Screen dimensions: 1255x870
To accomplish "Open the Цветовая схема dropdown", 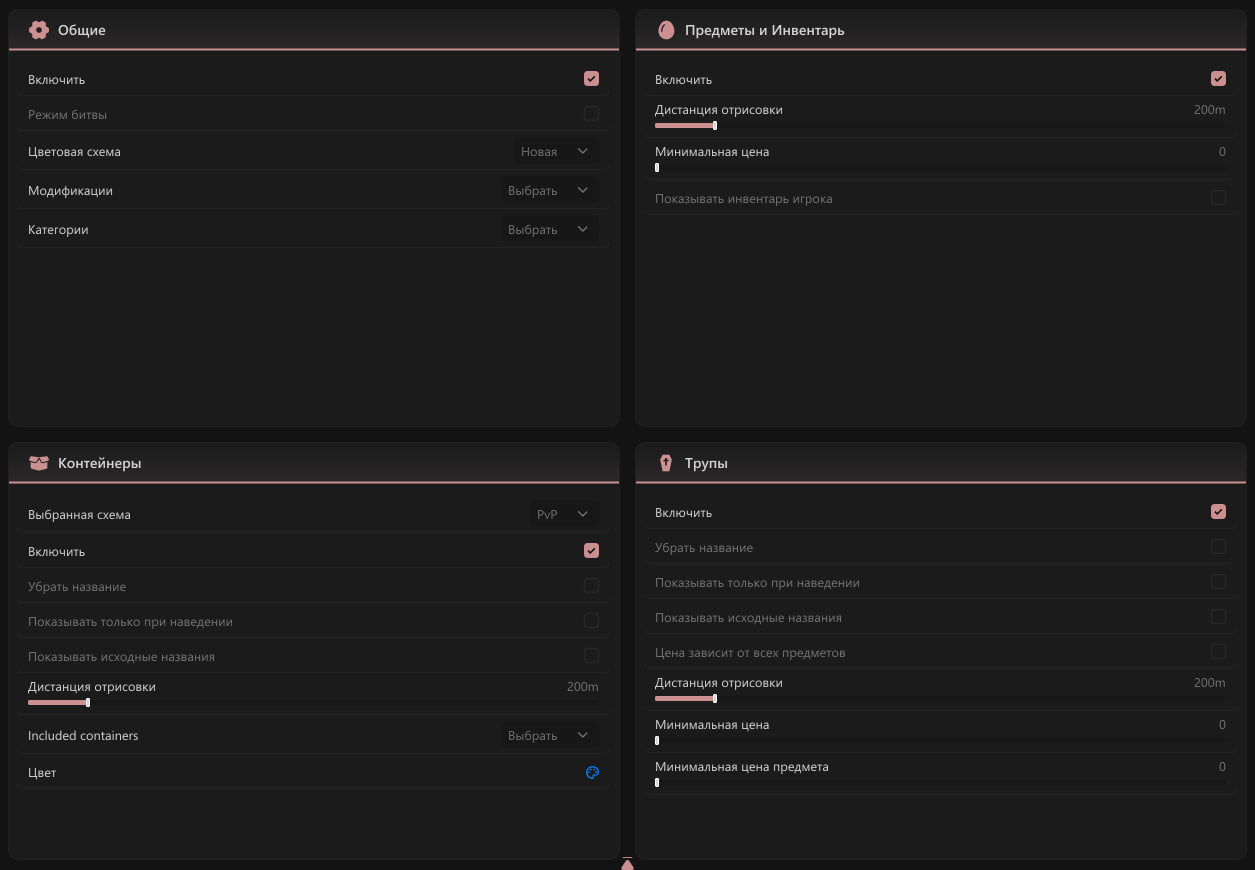I will tap(556, 151).
